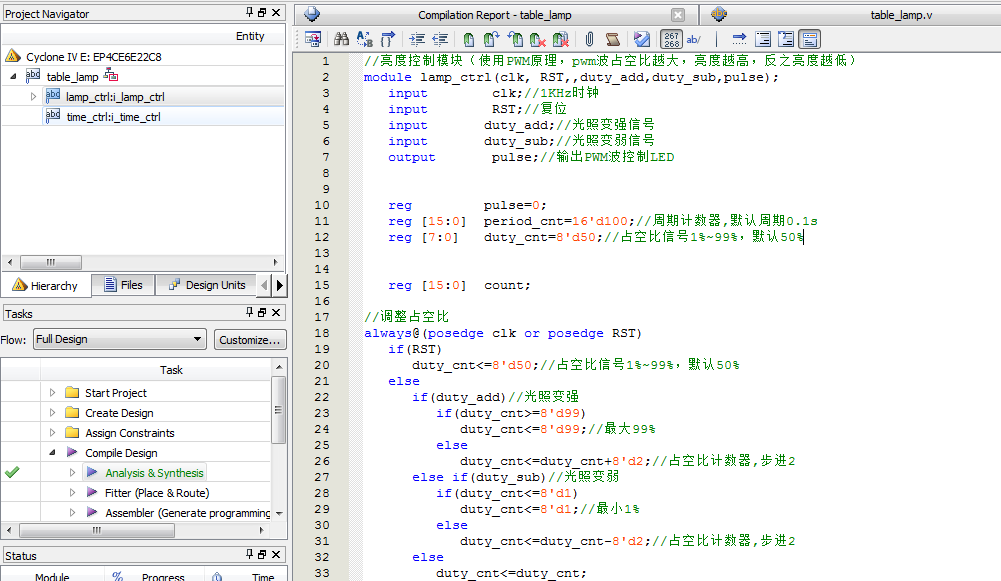This screenshot has width=1001, height=581.
Task: Click the Tasks vertical scrollbar thumb
Action: pos(278,409)
